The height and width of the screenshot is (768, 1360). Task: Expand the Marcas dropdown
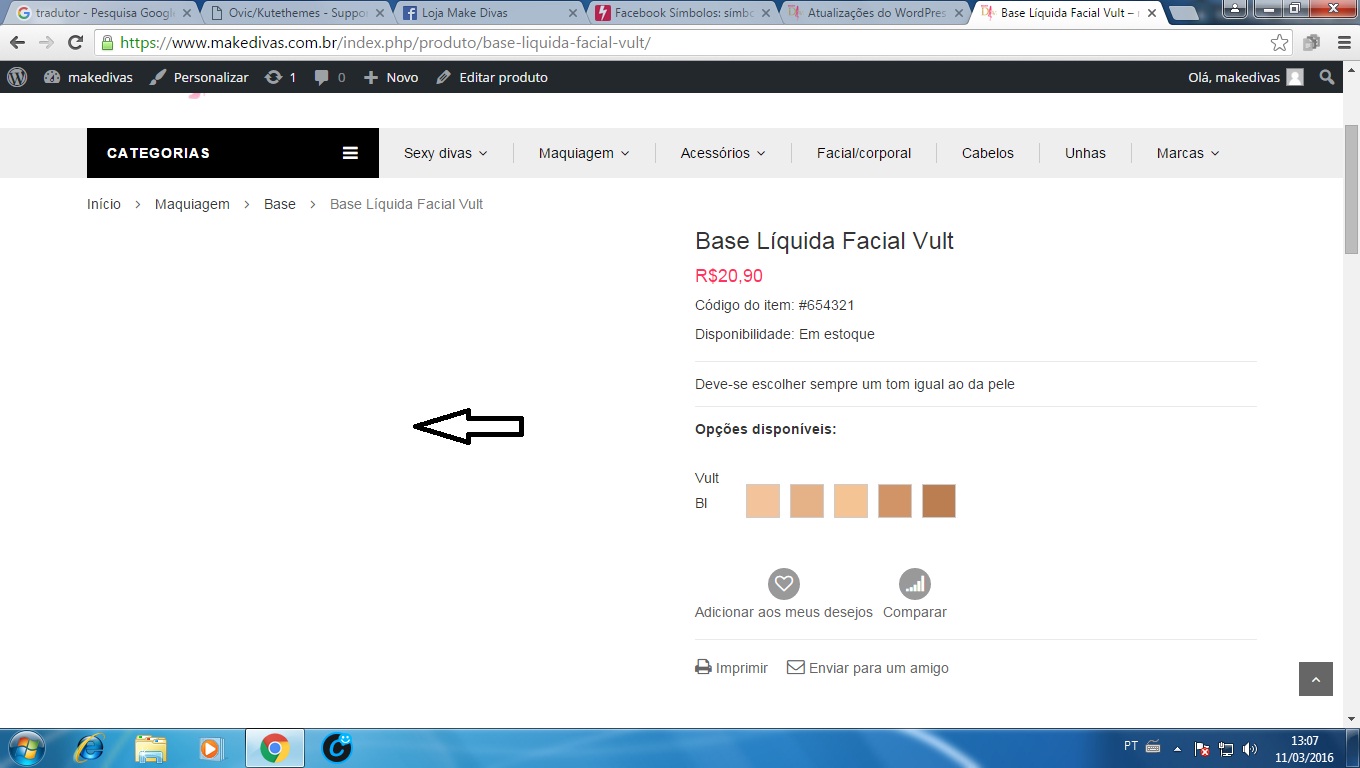[x=1188, y=153]
